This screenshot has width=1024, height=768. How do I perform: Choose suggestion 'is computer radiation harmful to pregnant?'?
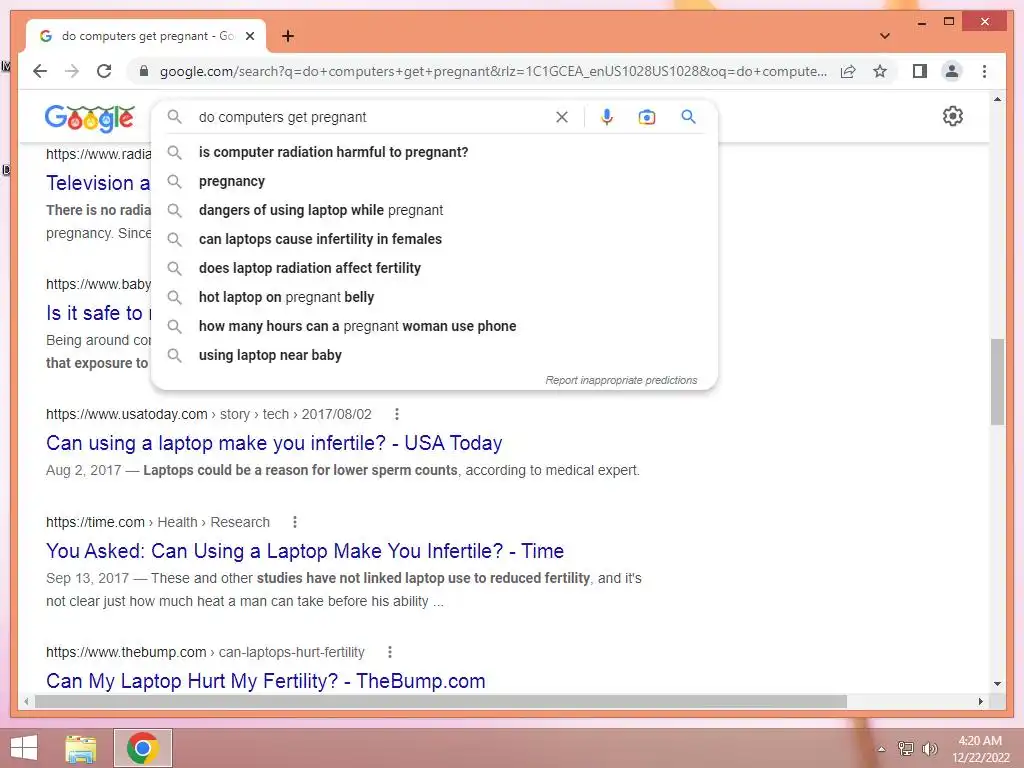[434, 152]
